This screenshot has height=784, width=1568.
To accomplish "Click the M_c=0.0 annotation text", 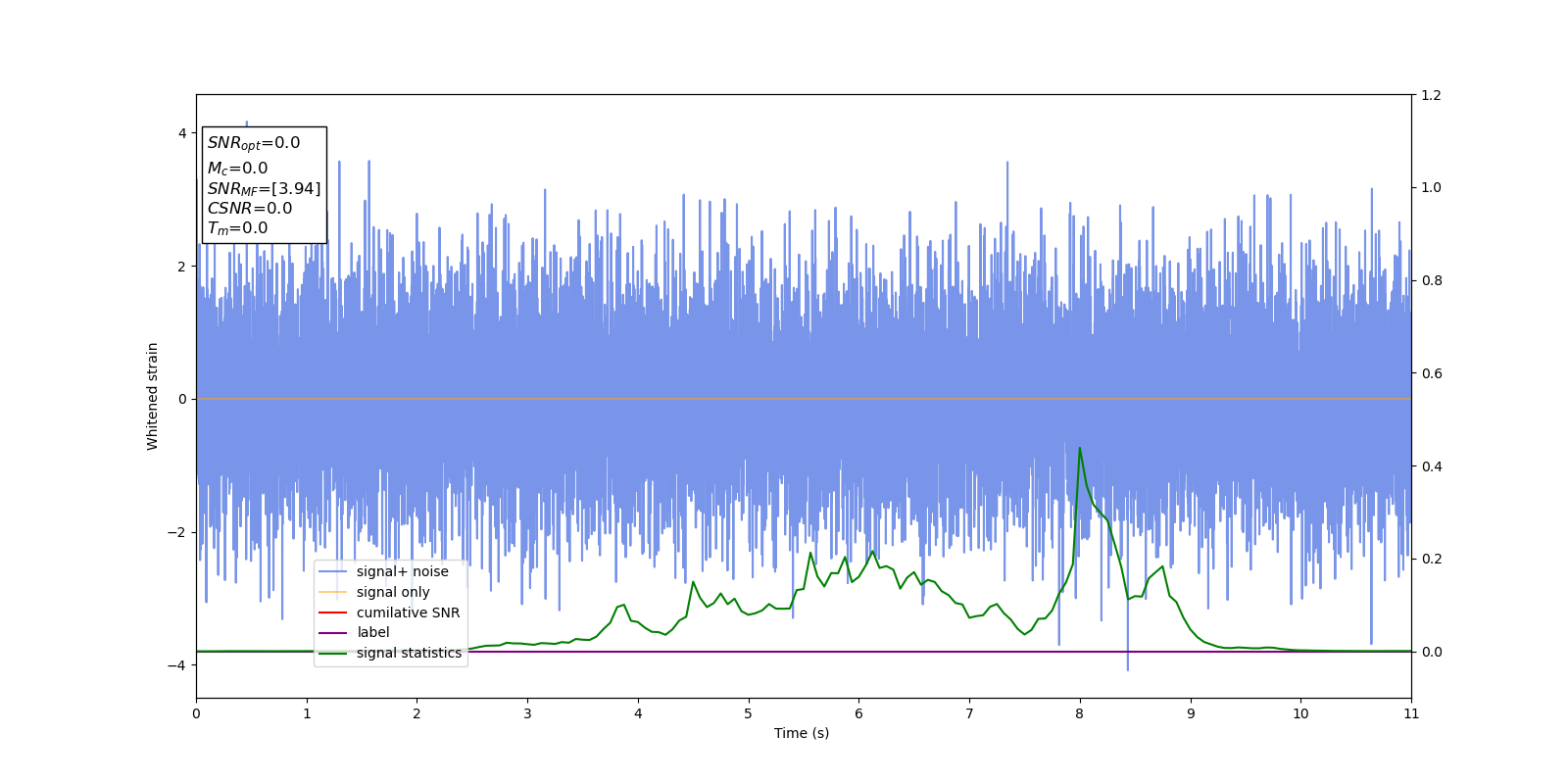I will coord(237,169).
